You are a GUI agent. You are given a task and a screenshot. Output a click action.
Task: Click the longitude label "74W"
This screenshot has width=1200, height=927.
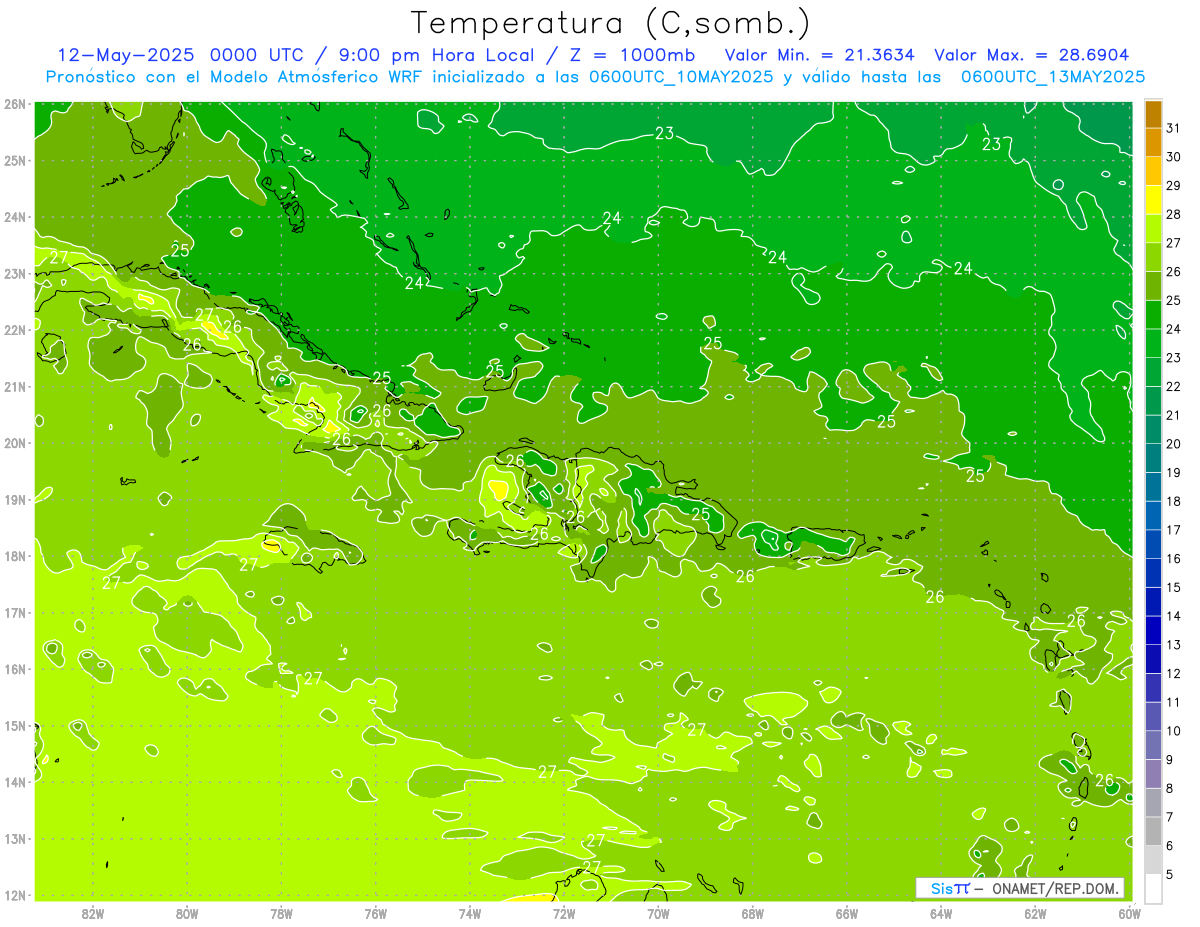pyautogui.click(x=470, y=913)
